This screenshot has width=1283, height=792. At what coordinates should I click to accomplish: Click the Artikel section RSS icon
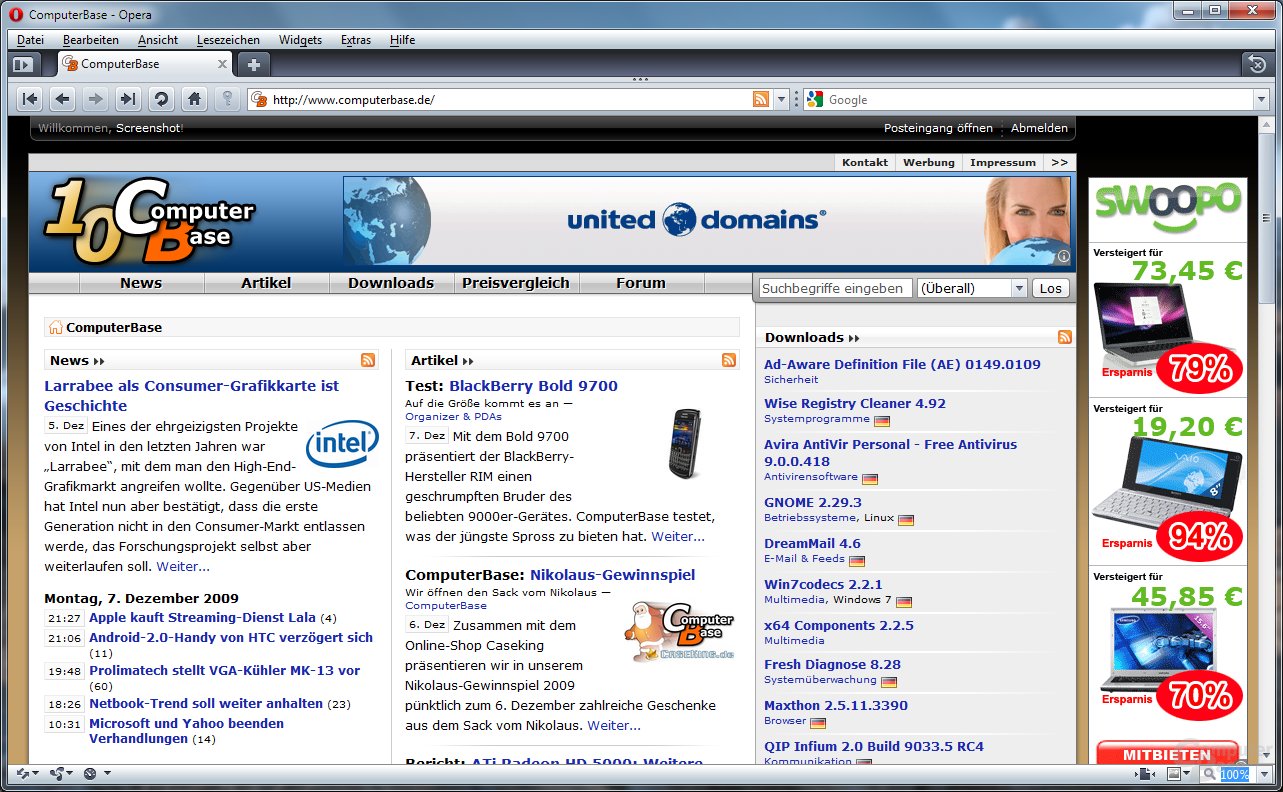(x=729, y=360)
